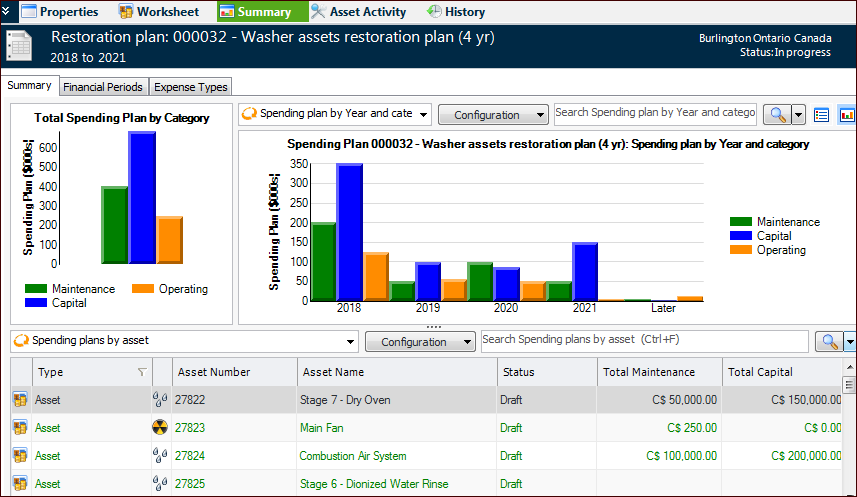Open the 'Spending plan by Year and category' dropdown
The height and width of the screenshot is (497, 857).
[x=335, y=114]
